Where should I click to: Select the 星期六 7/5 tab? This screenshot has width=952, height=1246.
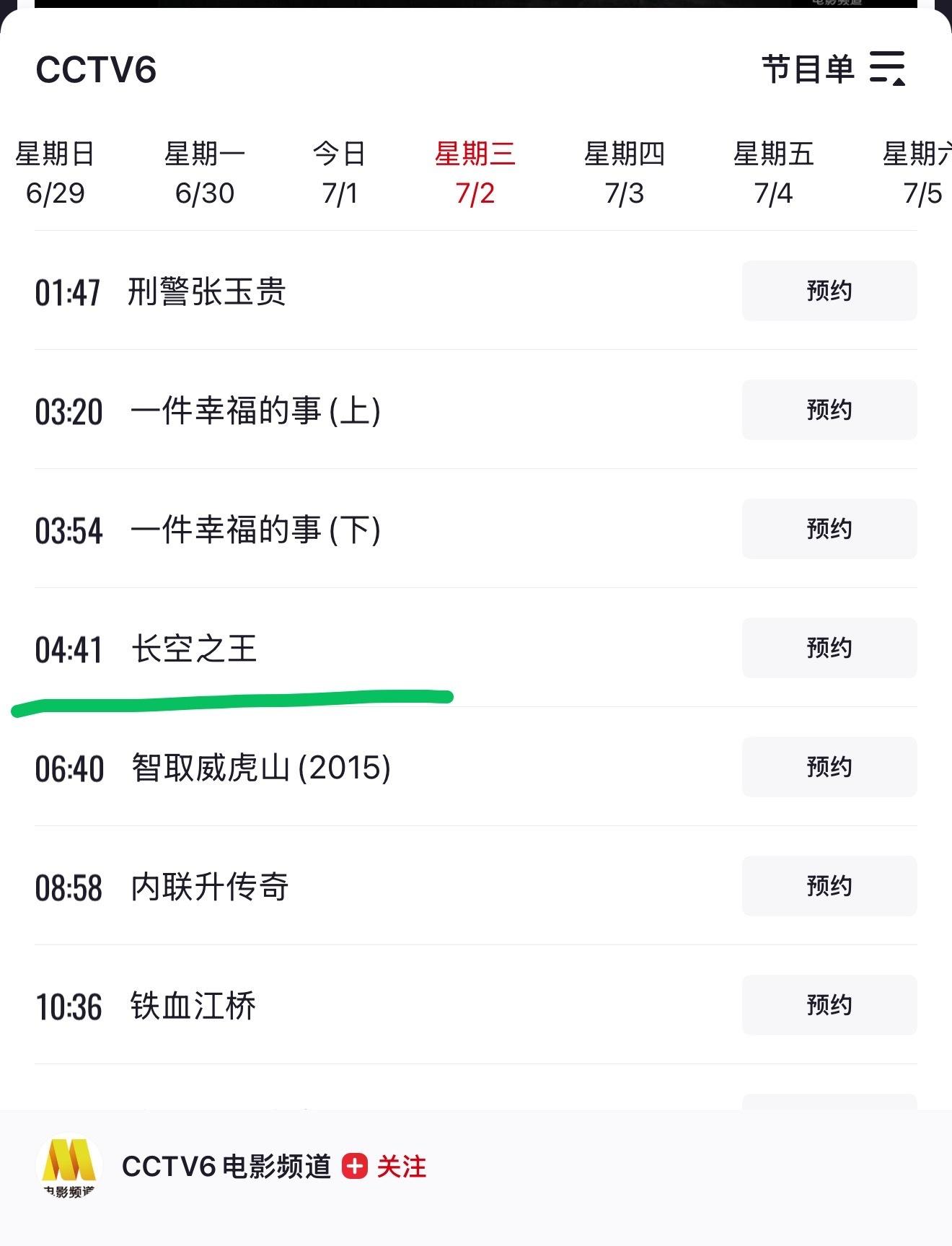tap(917, 173)
